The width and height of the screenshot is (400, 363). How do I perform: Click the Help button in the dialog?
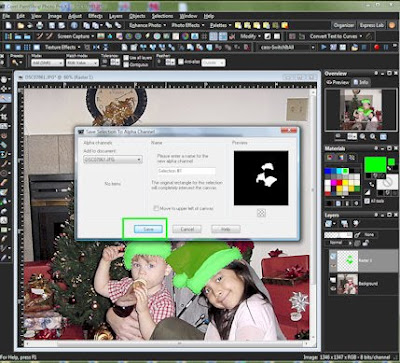click(x=226, y=229)
